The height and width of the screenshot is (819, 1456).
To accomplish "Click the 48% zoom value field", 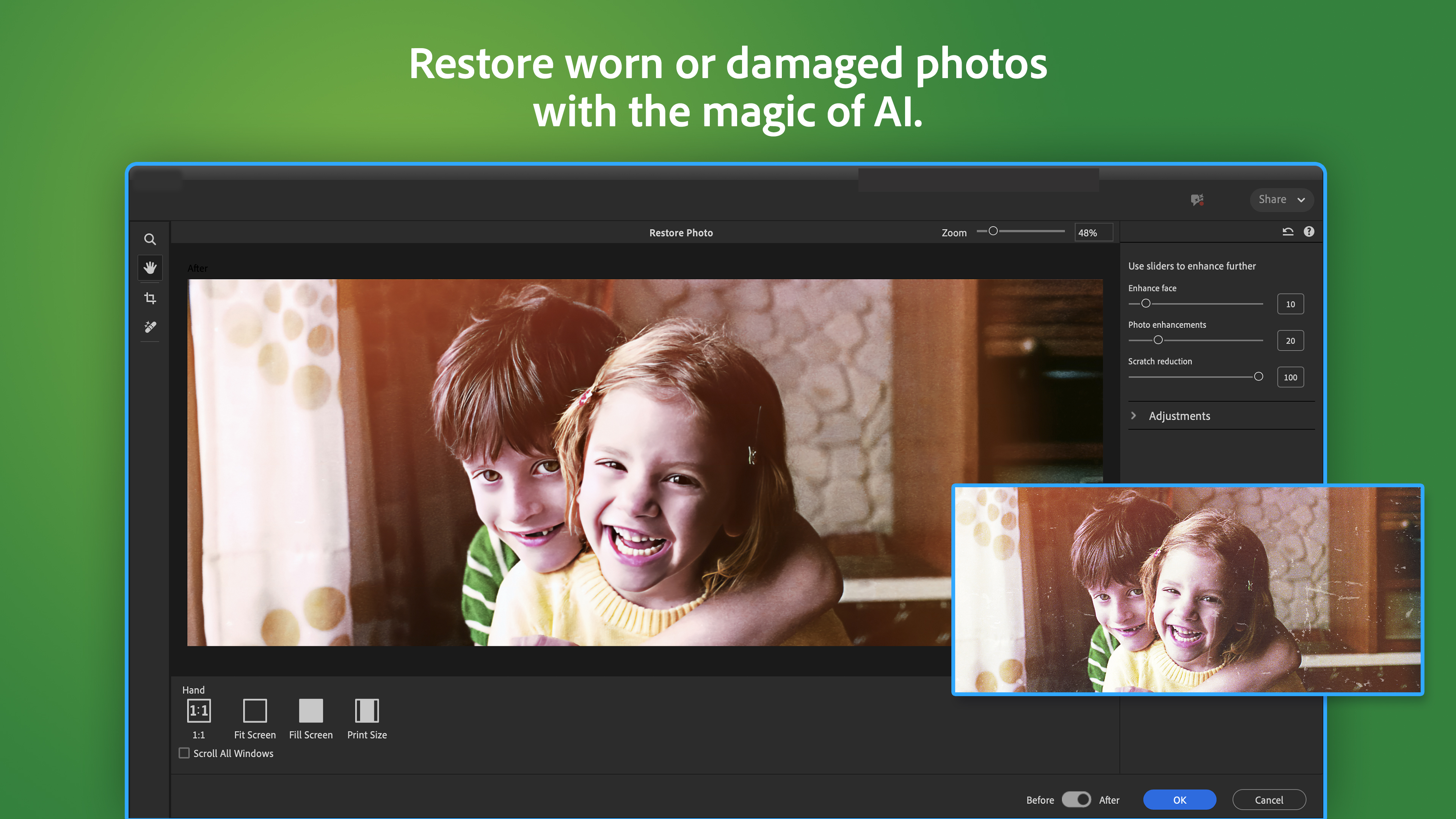I will [x=1093, y=232].
